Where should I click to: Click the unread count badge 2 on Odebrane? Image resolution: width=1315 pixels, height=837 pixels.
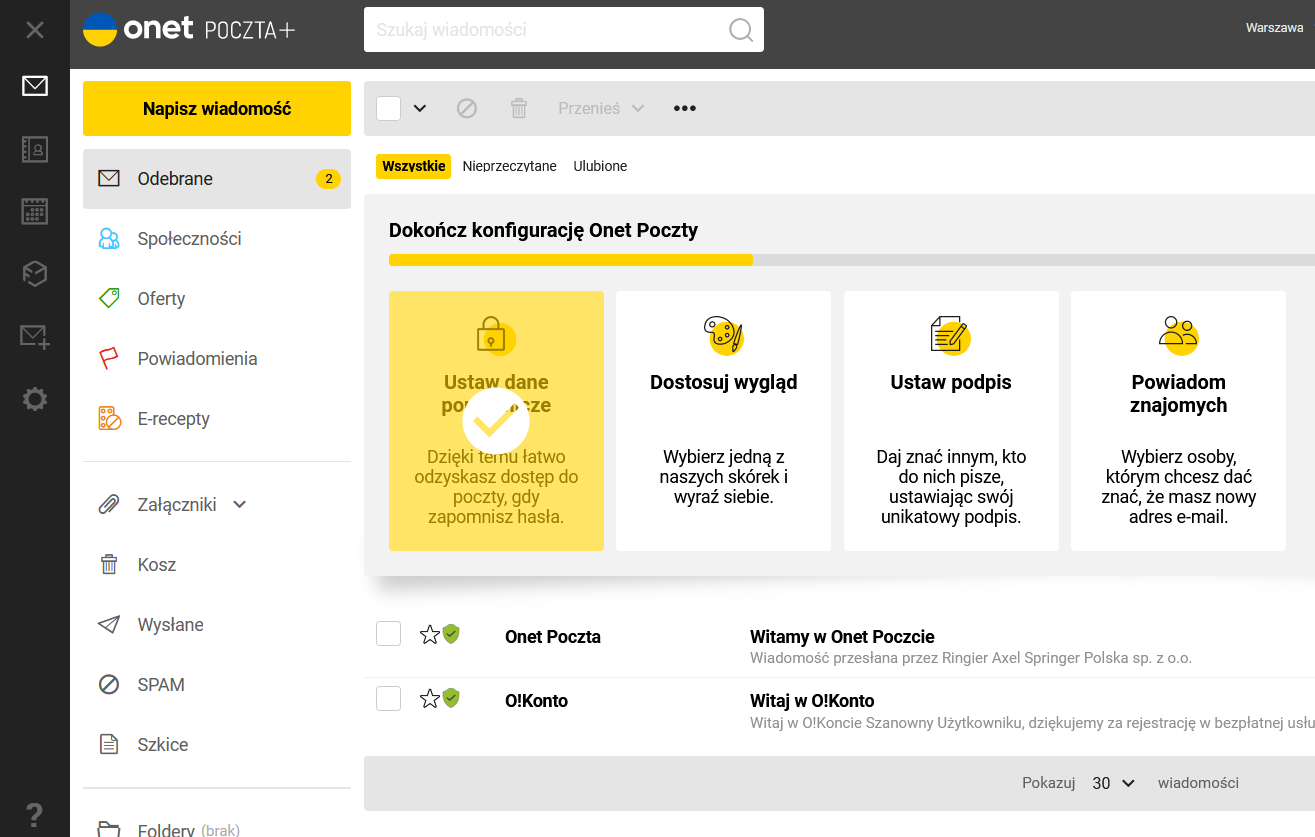(x=328, y=179)
